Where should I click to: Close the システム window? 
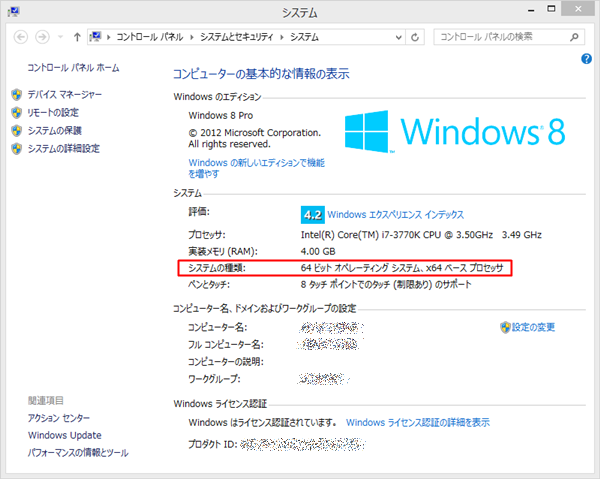coord(578,9)
